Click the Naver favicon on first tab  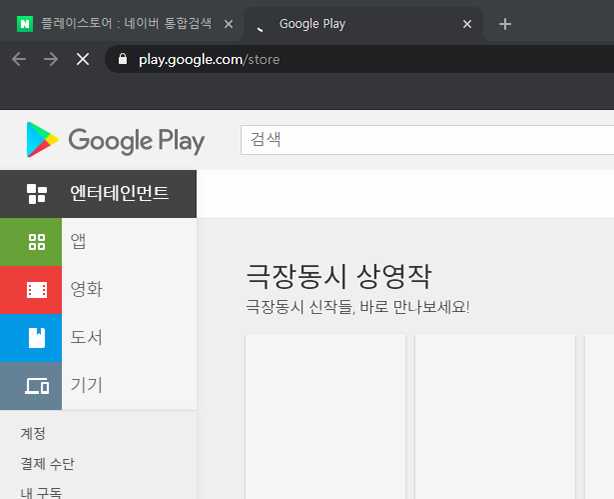click(25, 24)
